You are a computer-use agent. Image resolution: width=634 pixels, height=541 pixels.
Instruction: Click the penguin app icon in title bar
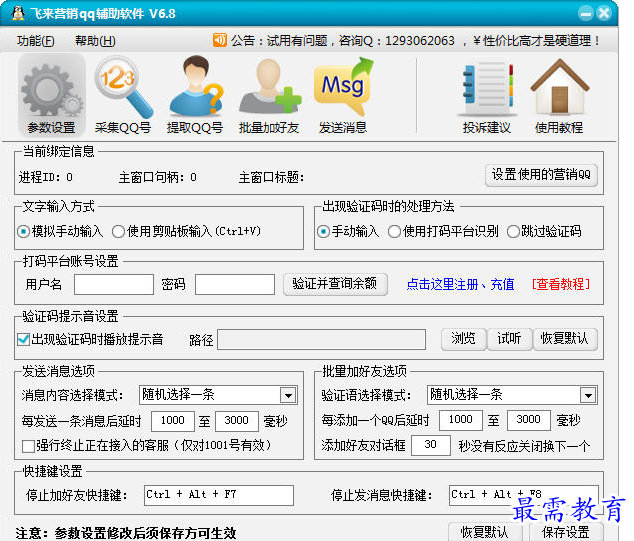point(18,13)
